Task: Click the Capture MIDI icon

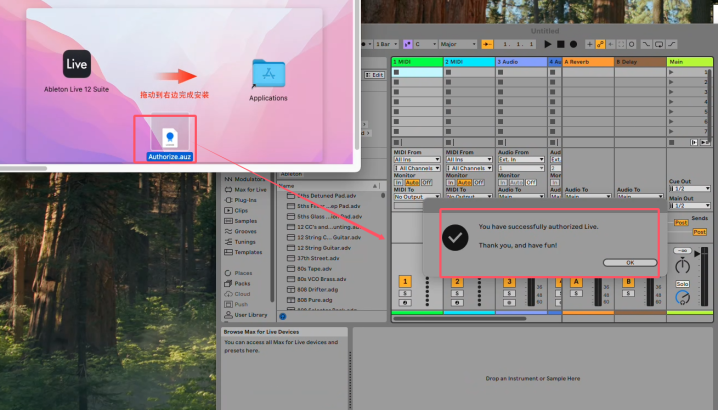Action: point(621,44)
